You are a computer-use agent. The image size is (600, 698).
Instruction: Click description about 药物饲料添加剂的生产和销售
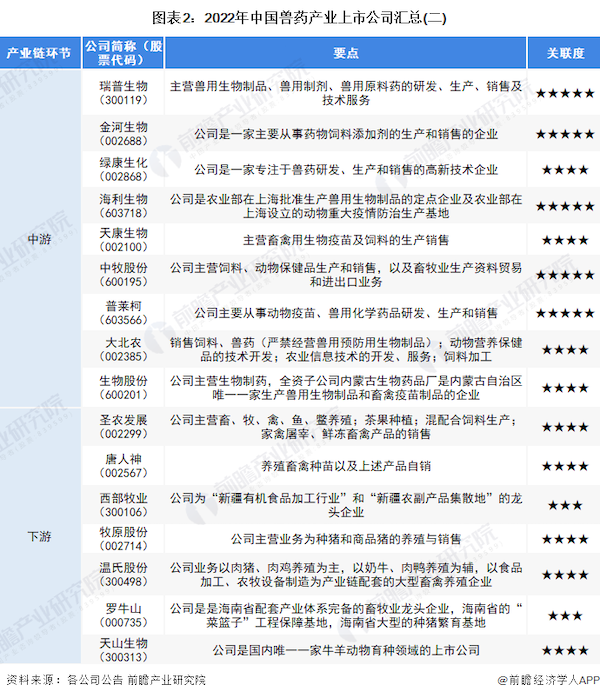(346, 134)
